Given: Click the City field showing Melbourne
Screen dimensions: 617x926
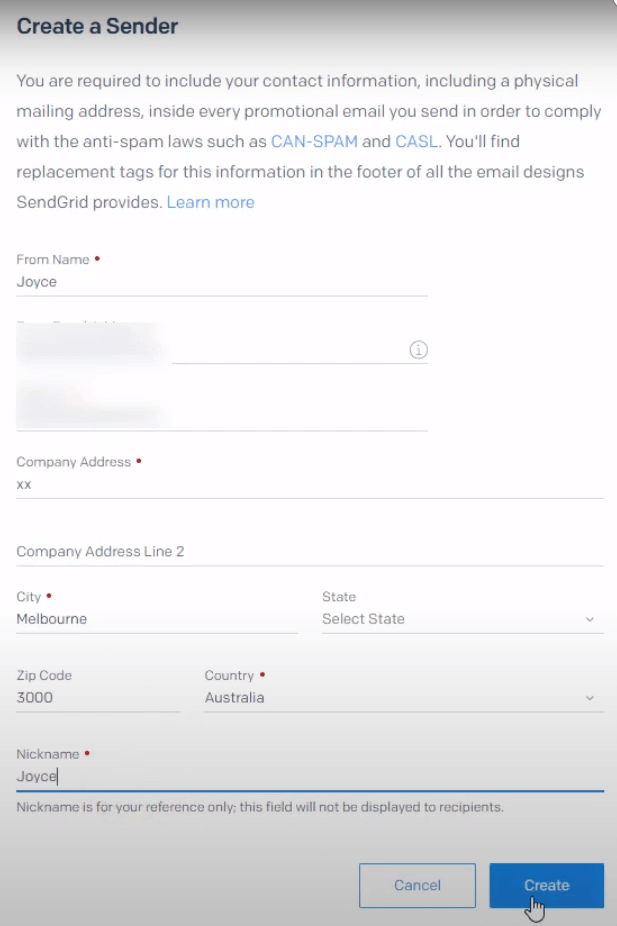Looking at the screenshot, I should click(157, 619).
